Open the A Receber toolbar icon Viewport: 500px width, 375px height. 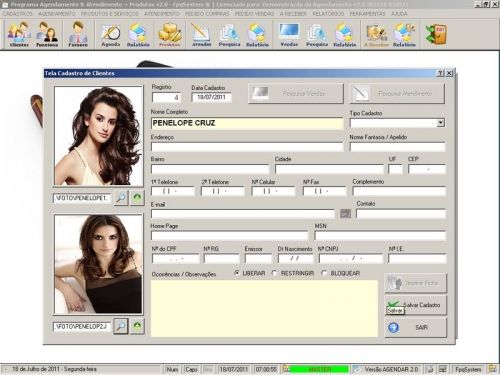coord(376,34)
